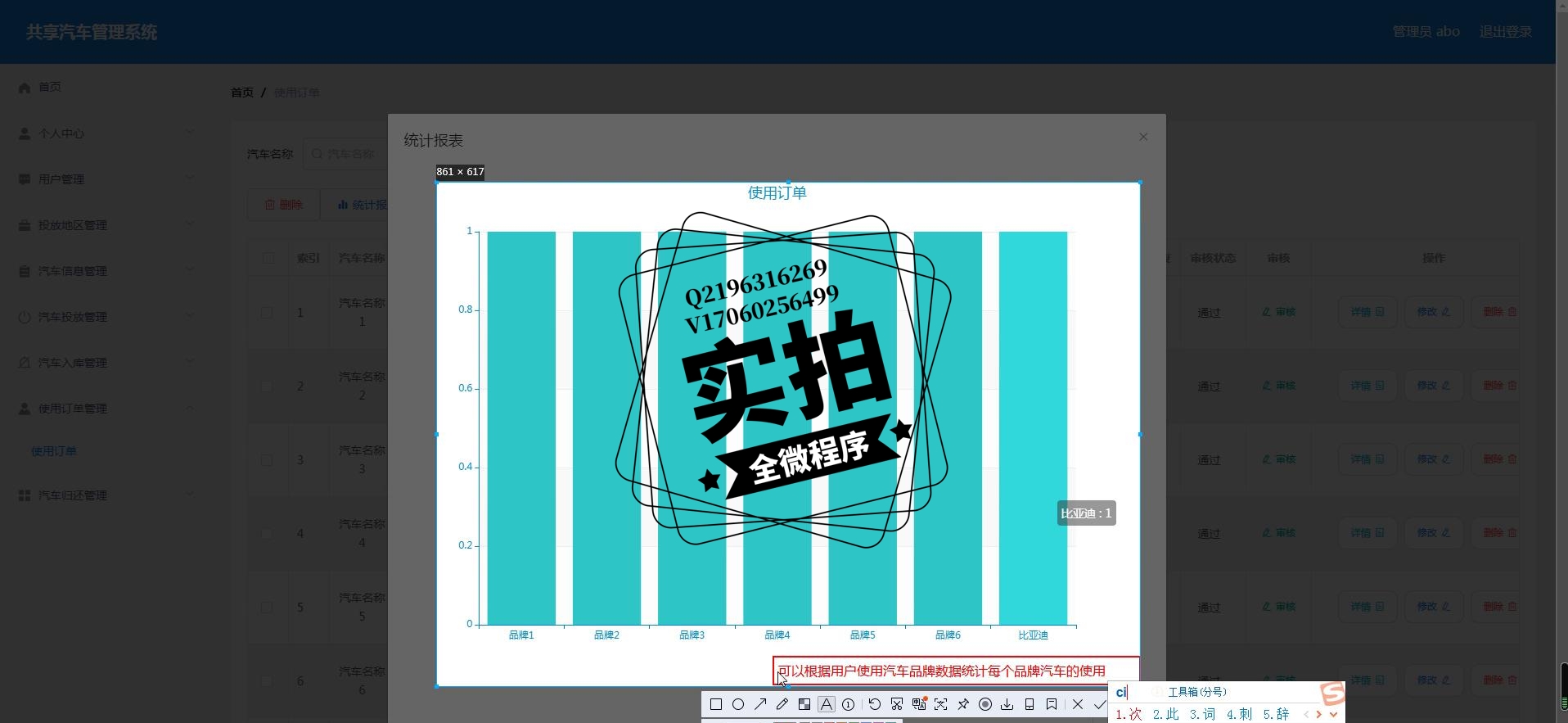Image resolution: width=1568 pixels, height=723 pixels.
Task: Collapse the 使用订单管理 menu chevron
Action: point(190,407)
